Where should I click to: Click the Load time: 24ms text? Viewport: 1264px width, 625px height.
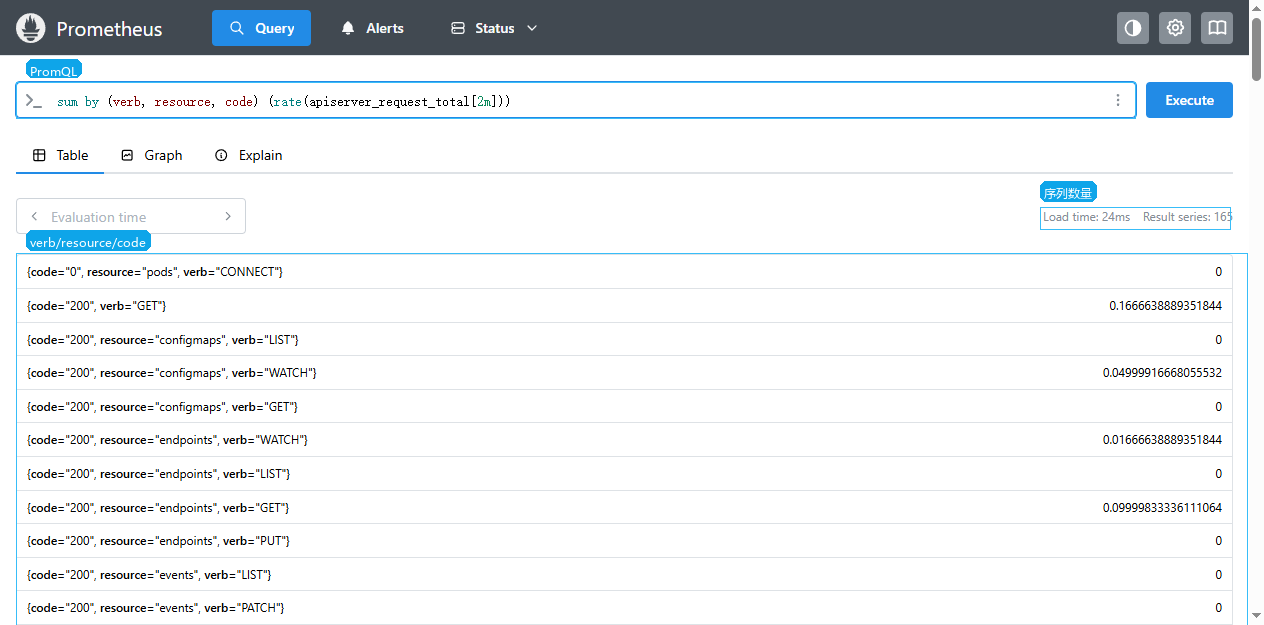tap(1086, 216)
